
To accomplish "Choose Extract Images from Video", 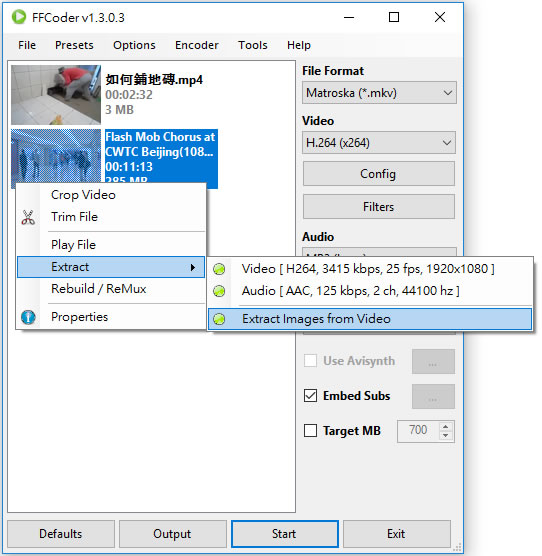I will (x=370, y=319).
